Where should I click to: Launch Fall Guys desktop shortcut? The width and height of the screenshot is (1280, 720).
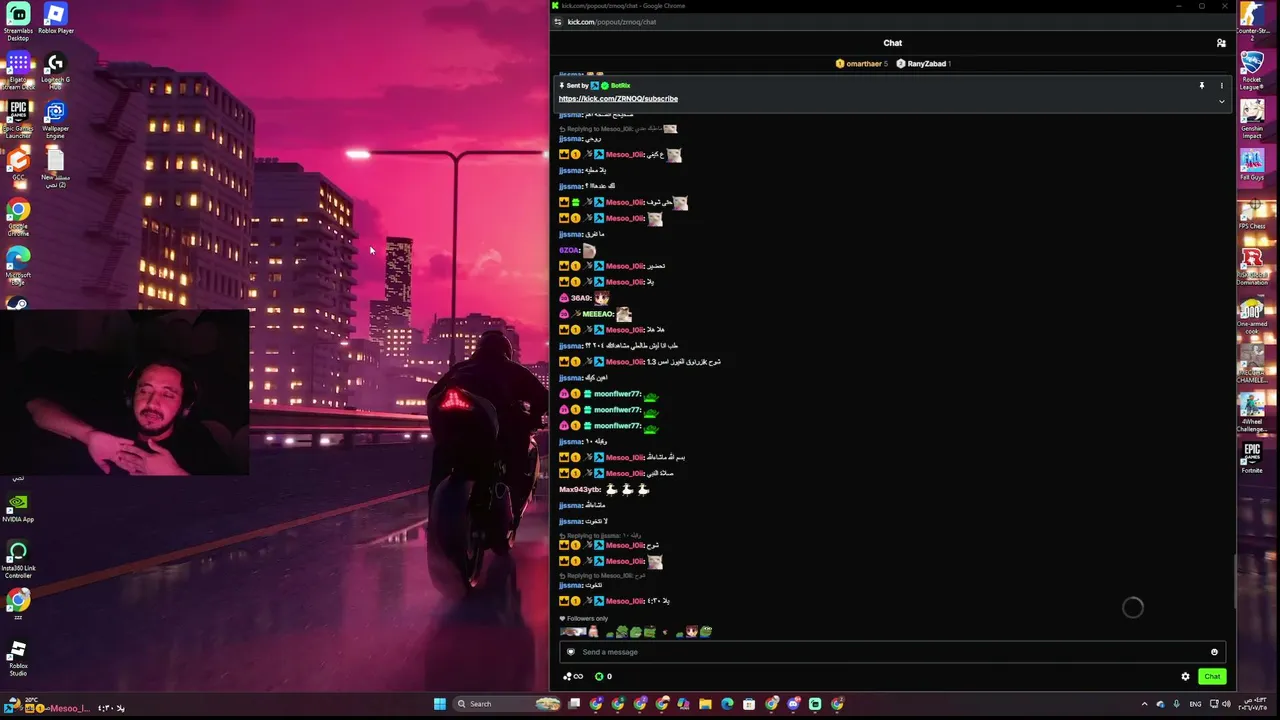(x=1252, y=164)
